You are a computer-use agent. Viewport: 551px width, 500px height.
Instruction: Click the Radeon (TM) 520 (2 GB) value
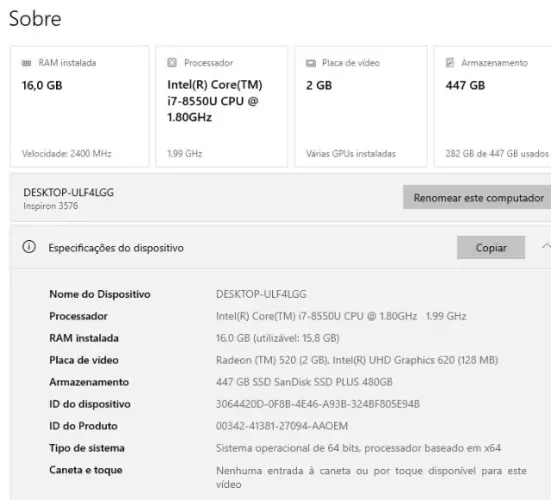(x=357, y=360)
